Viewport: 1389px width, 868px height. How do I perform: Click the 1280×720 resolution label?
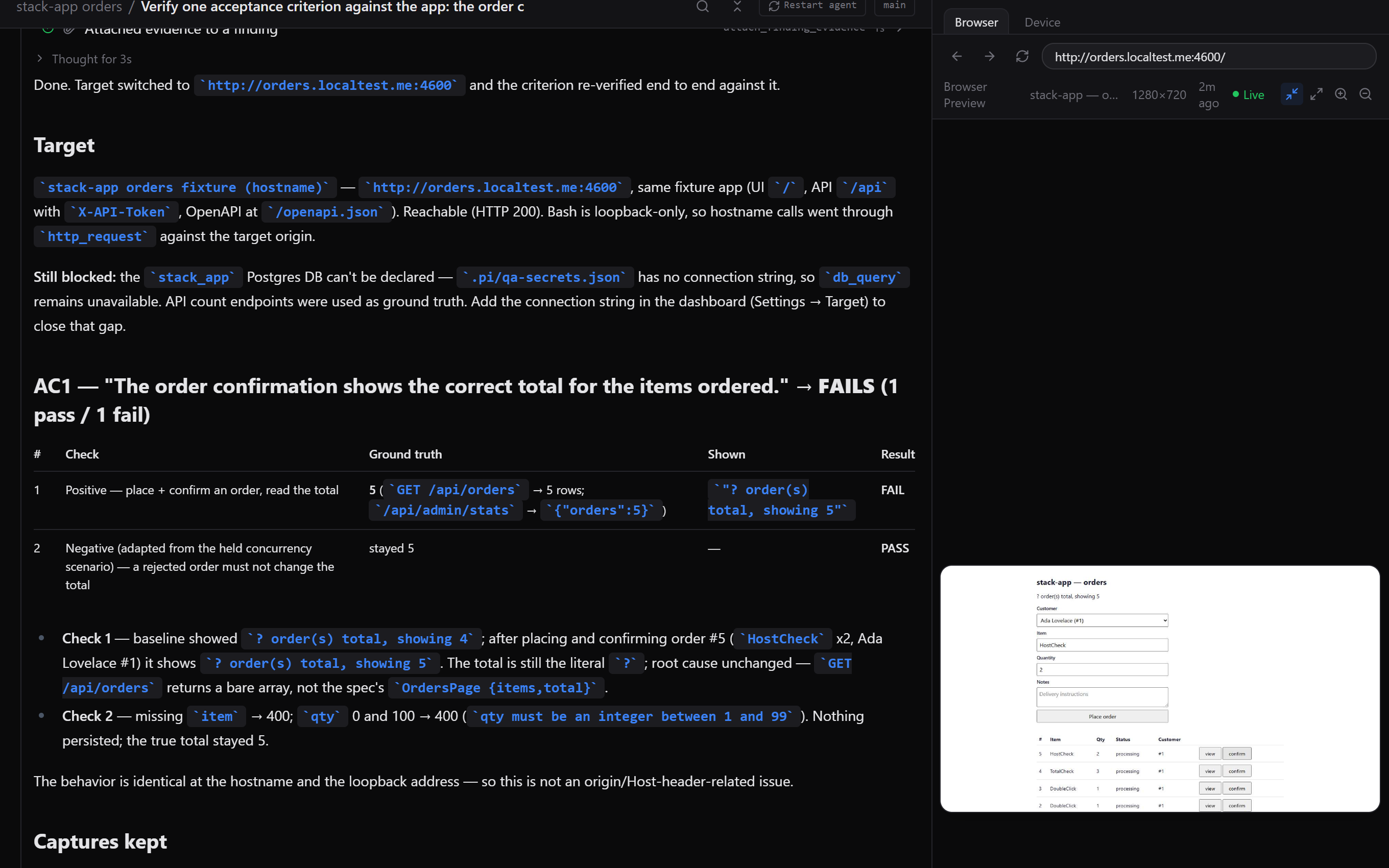click(x=1159, y=95)
